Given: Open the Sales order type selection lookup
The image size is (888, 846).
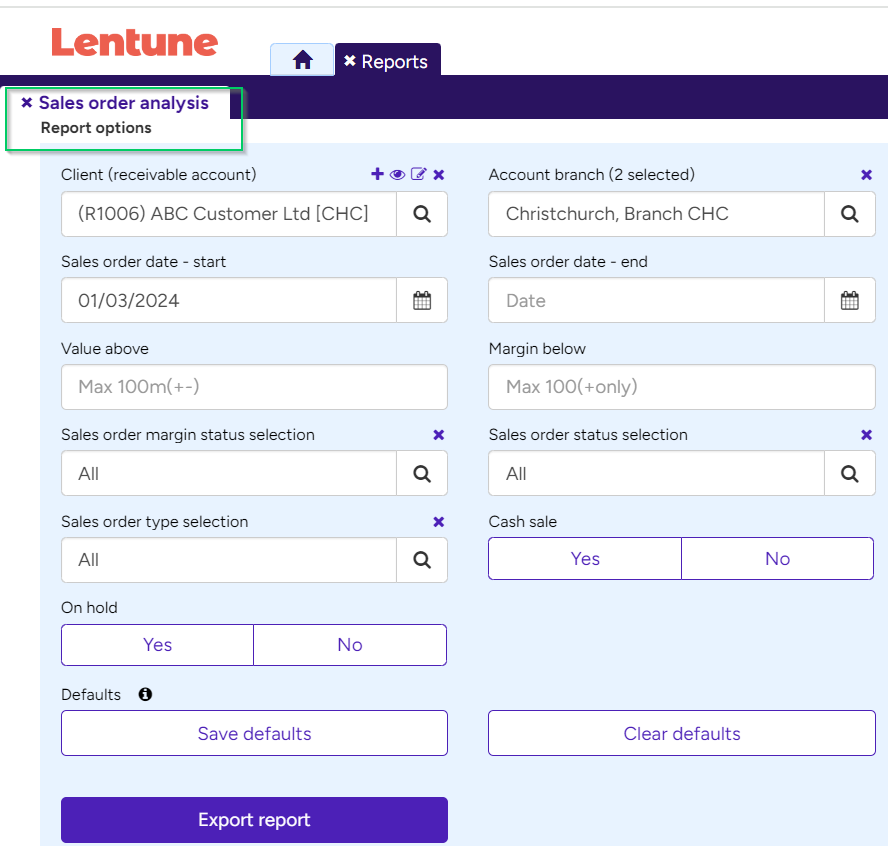Looking at the screenshot, I should [x=421, y=560].
